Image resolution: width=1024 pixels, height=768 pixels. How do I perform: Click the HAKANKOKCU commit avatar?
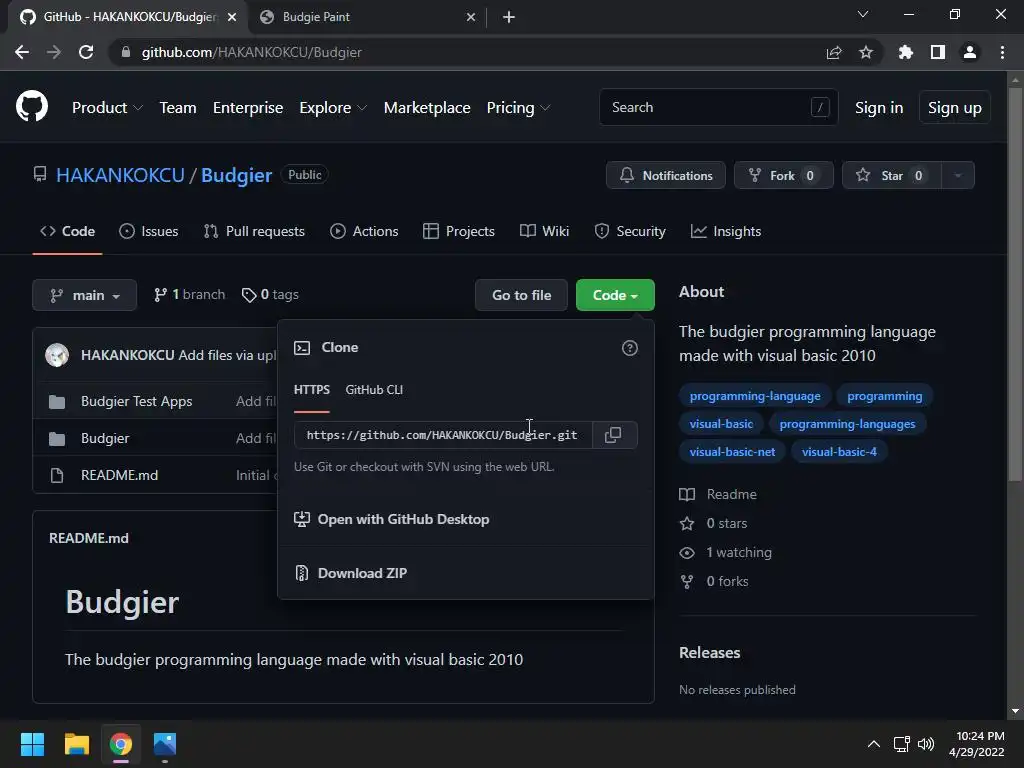57,355
